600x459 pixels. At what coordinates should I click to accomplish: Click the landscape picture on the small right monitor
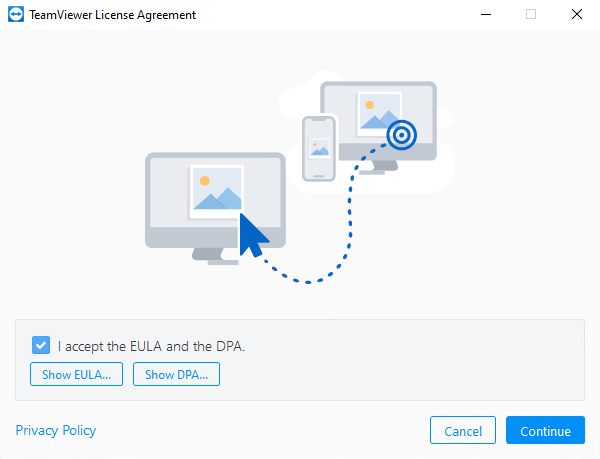(380, 114)
